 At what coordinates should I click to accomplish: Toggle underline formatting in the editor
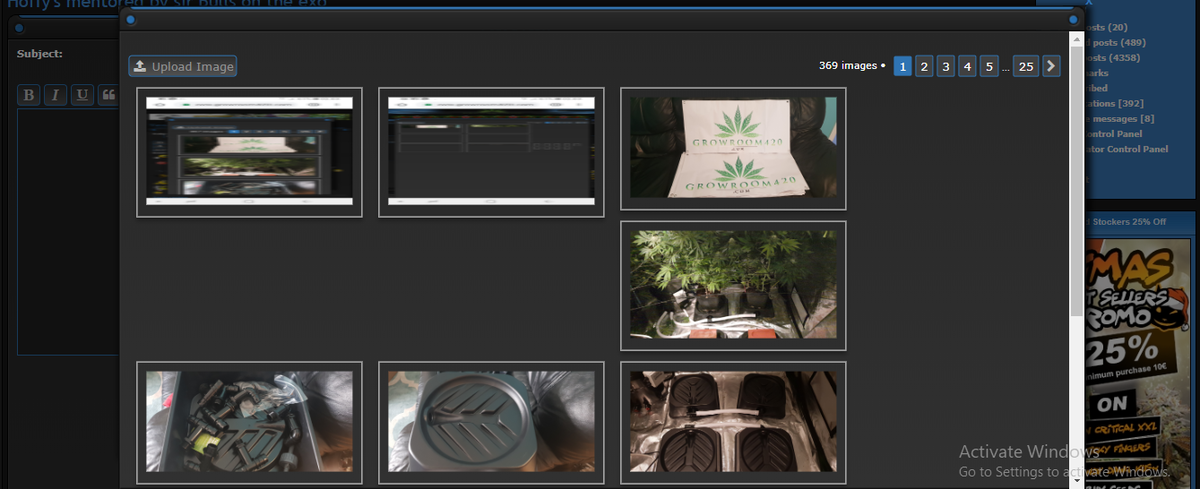(x=82, y=95)
